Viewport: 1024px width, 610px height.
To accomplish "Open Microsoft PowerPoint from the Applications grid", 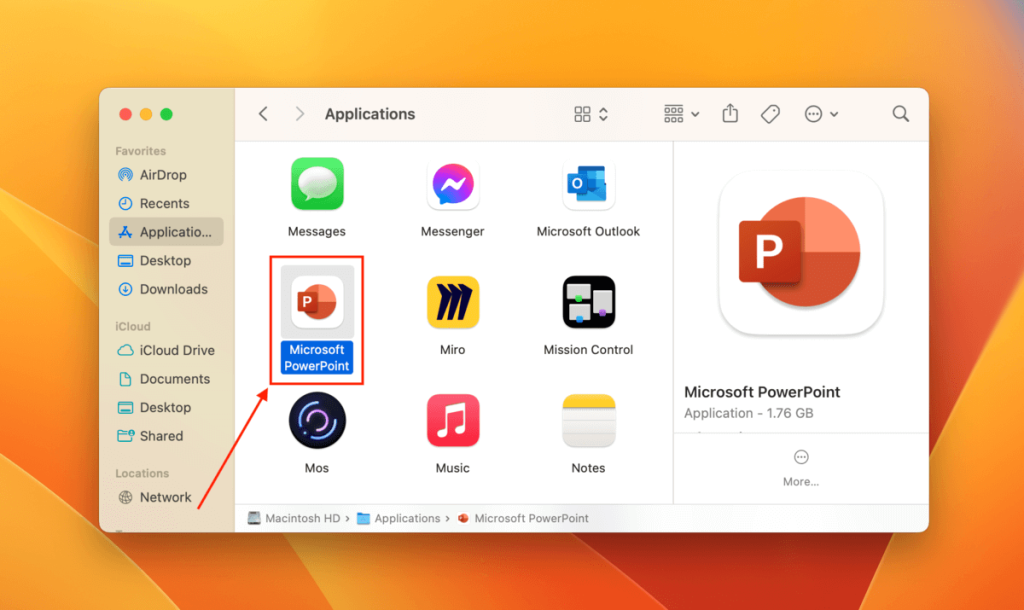I will pos(316,302).
